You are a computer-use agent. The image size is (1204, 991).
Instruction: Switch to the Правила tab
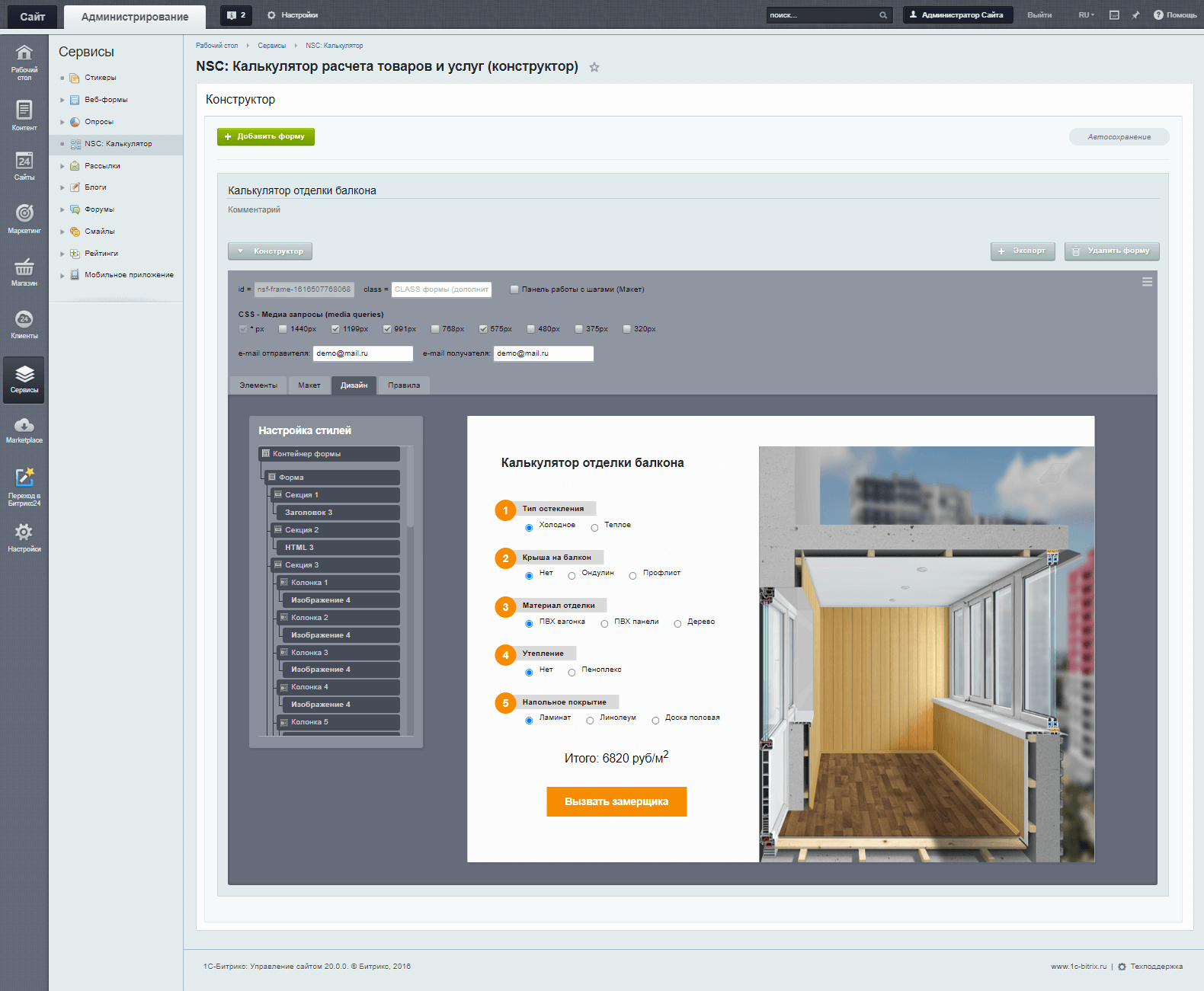(x=403, y=385)
